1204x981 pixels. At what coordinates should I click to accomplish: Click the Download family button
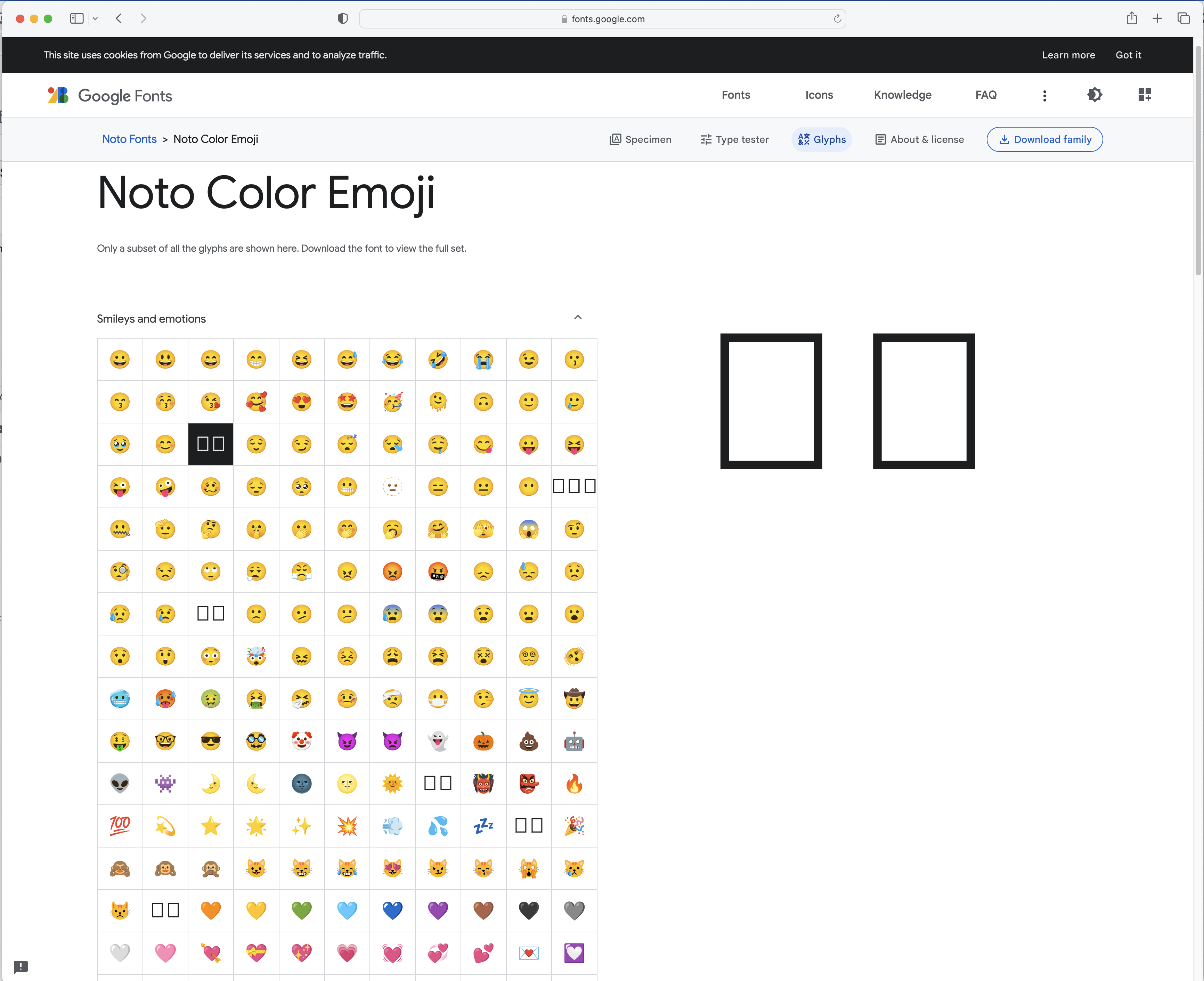point(1044,139)
